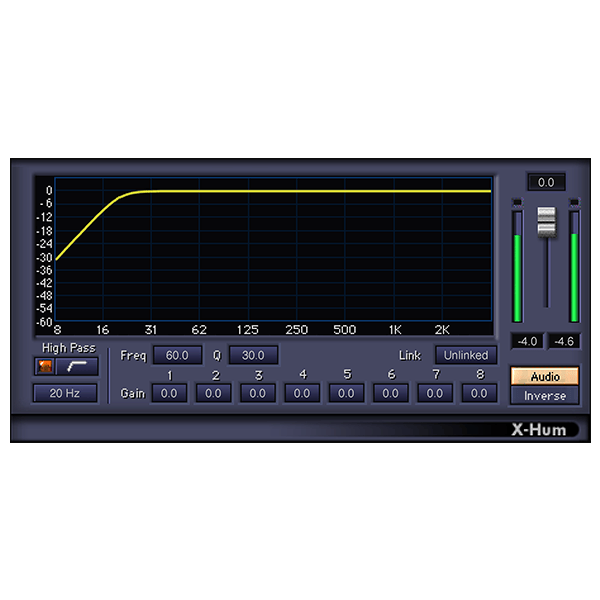Select the Inverse monitor button
The width and height of the screenshot is (600, 600).
[x=545, y=395]
